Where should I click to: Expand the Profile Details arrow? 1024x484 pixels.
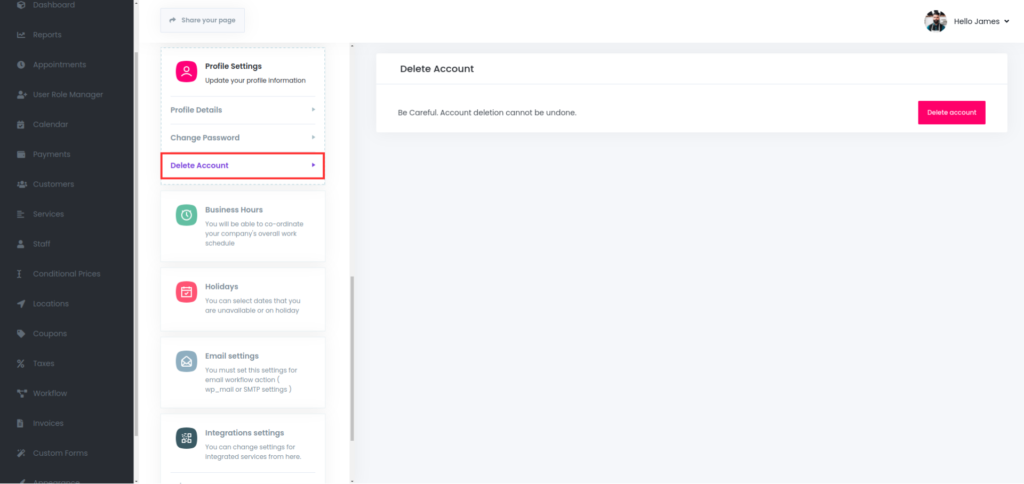[x=312, y=110]
